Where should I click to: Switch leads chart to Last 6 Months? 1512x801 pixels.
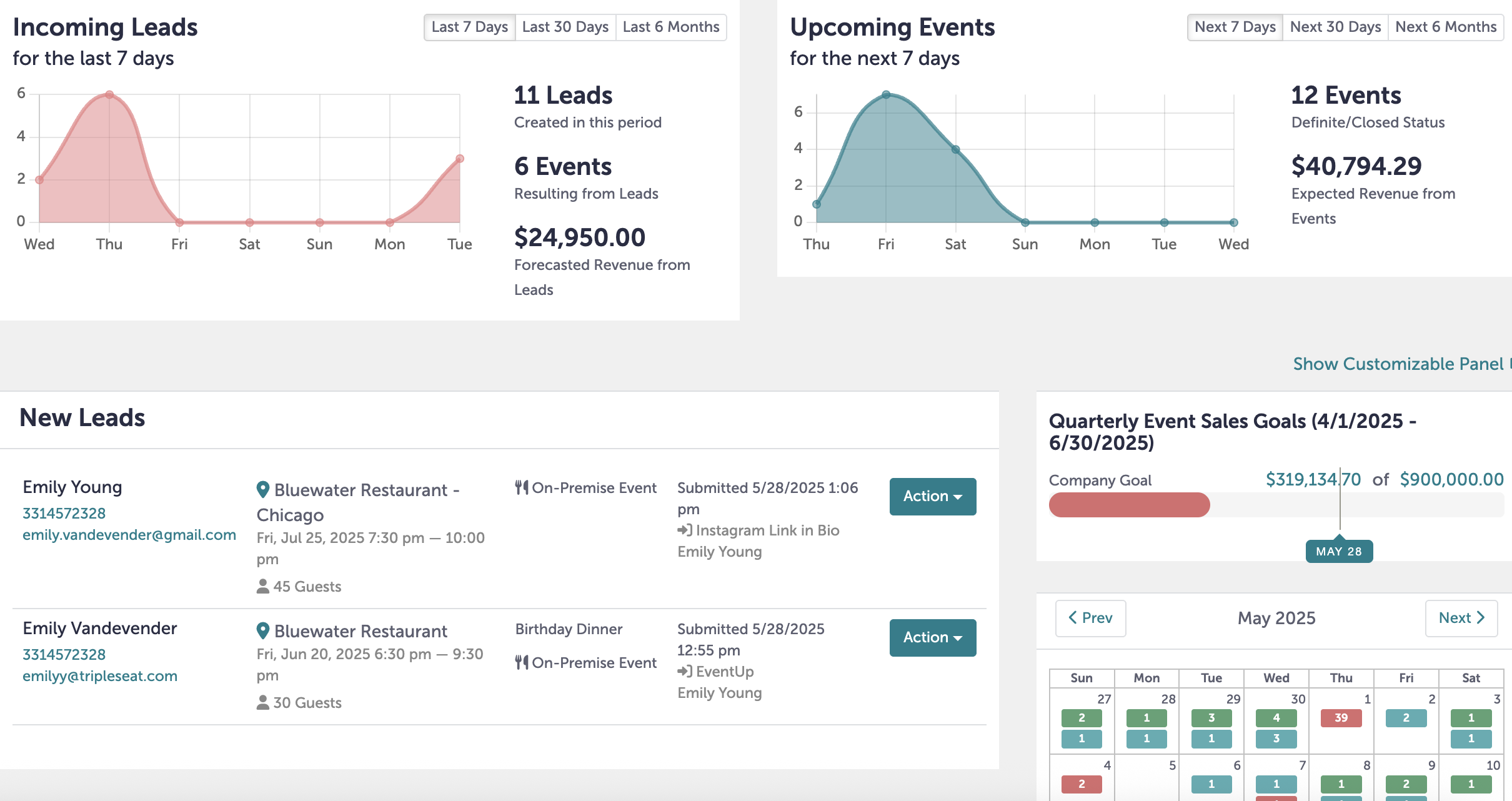coord(670,27)
